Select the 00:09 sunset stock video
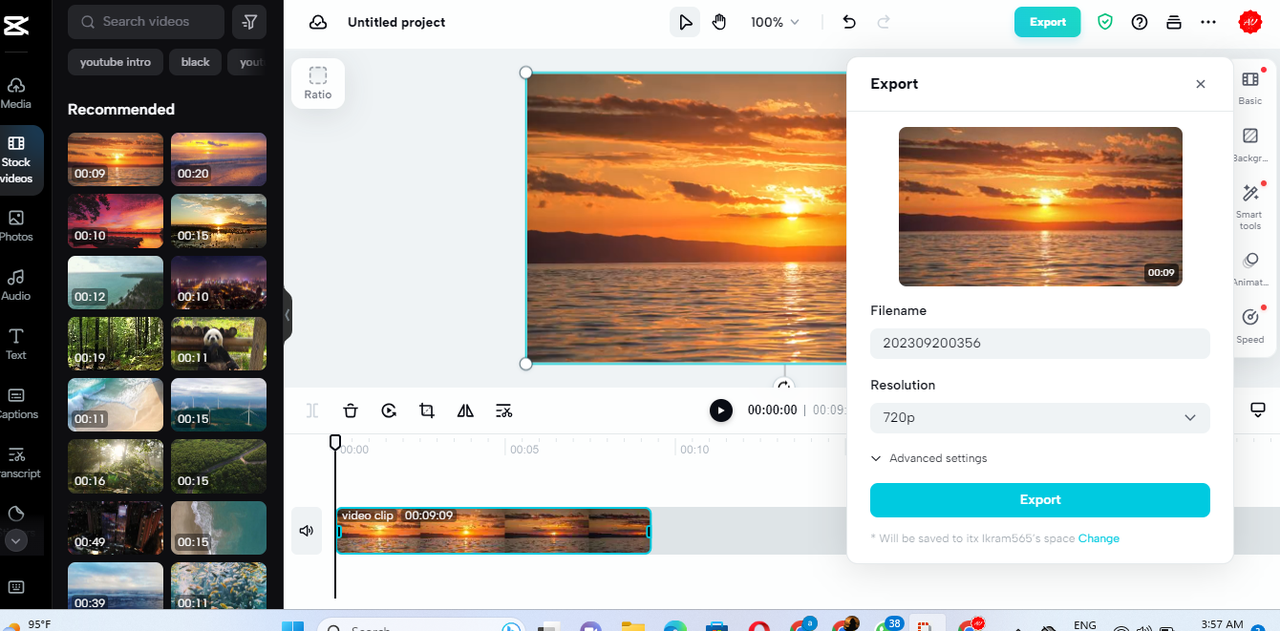1280x631 pixels. point(115,160)
